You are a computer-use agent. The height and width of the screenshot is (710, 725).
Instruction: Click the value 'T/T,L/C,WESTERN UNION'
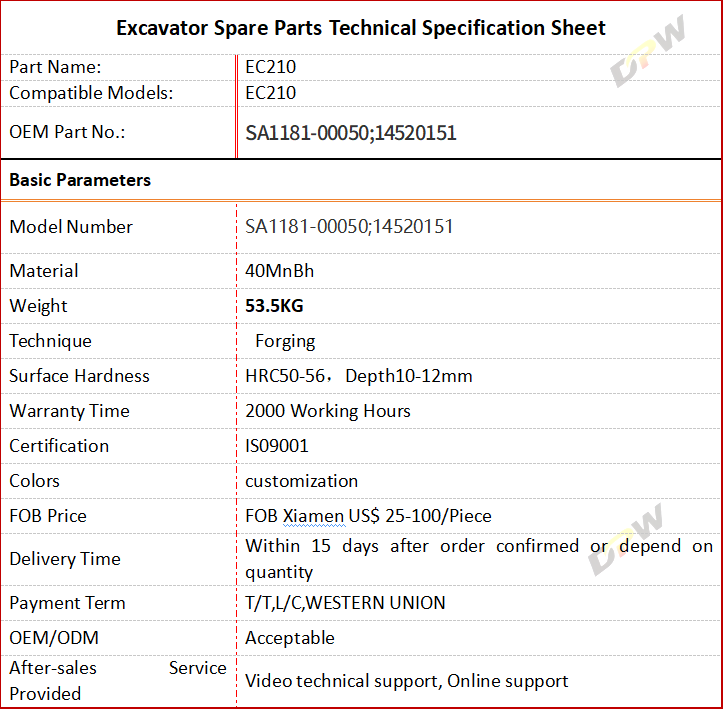(345, 603)
